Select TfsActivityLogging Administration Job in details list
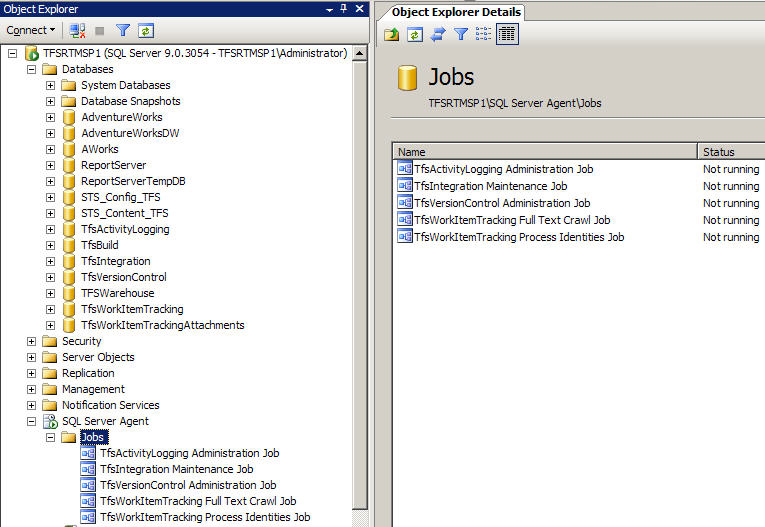Viewport: 765px width, 527px height. point(503,169)
